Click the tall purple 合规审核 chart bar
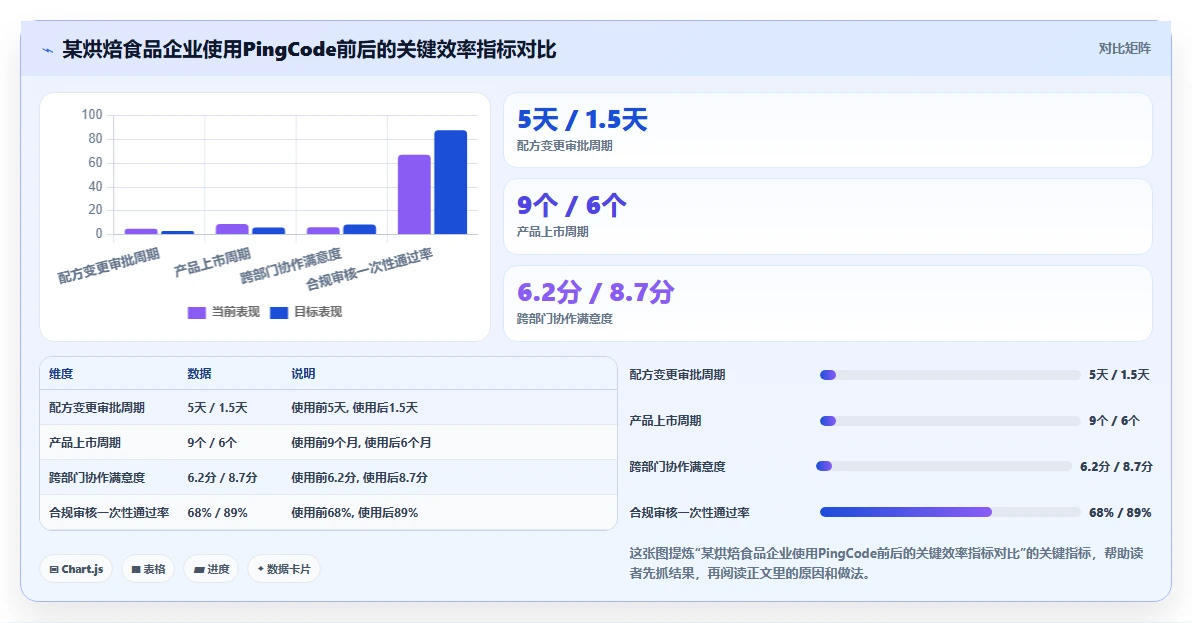The image size is (1192, 623). pos(414,194)
